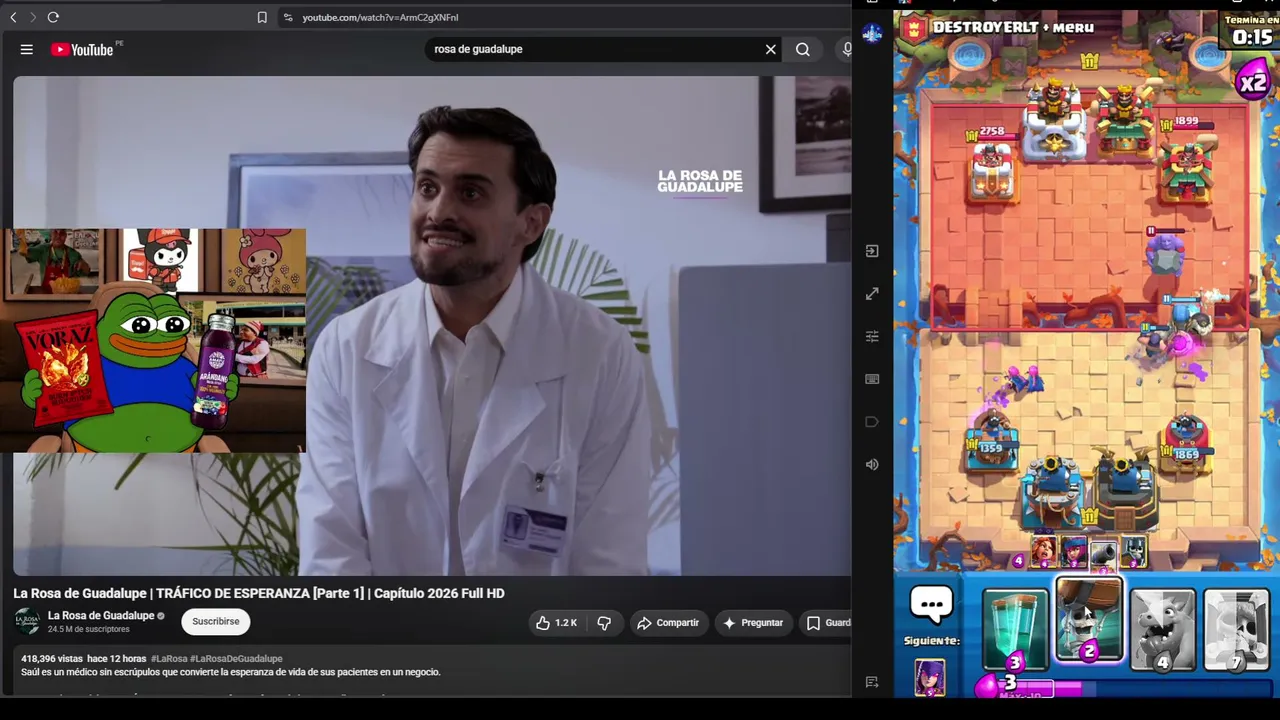Open the La Rosa de Guadalupe channel name

coord(101,615)
